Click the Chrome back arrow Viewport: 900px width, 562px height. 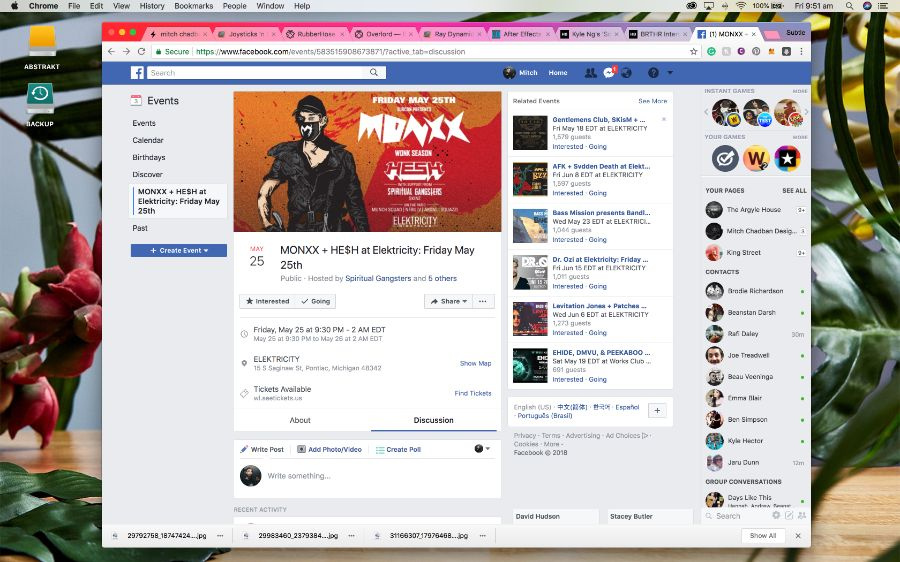point(111,52)
